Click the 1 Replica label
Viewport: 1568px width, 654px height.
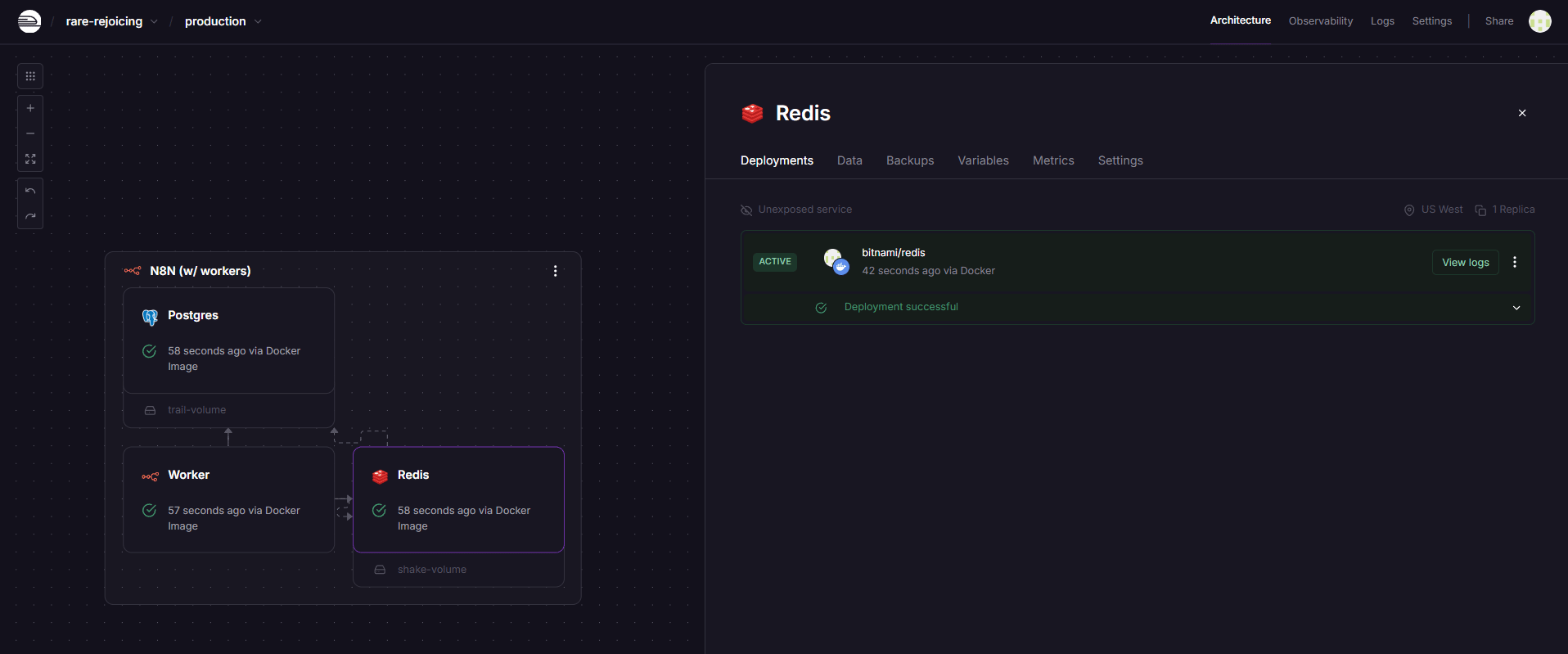tap(1514, 210)
